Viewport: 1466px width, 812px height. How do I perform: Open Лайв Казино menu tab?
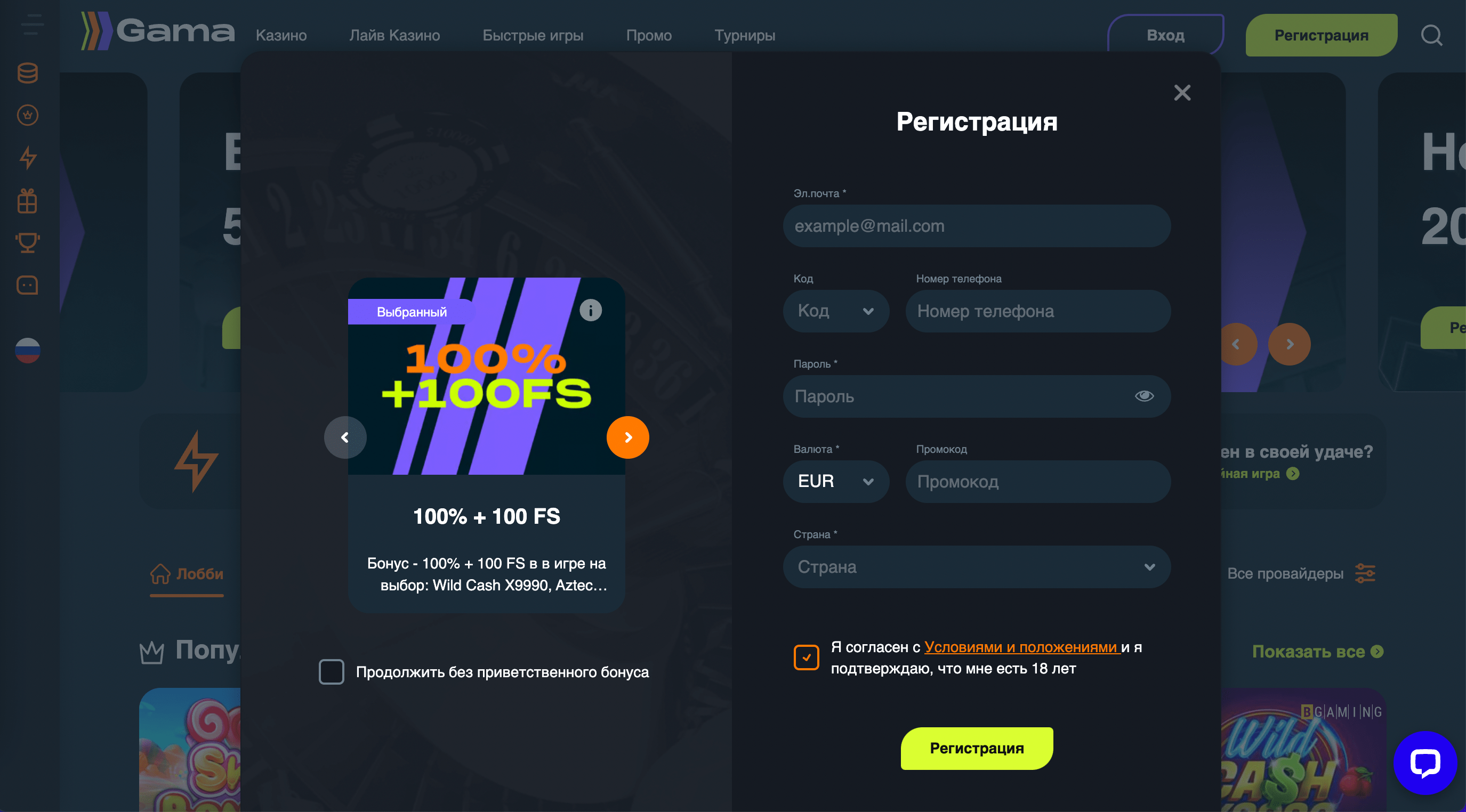point(395,35)
